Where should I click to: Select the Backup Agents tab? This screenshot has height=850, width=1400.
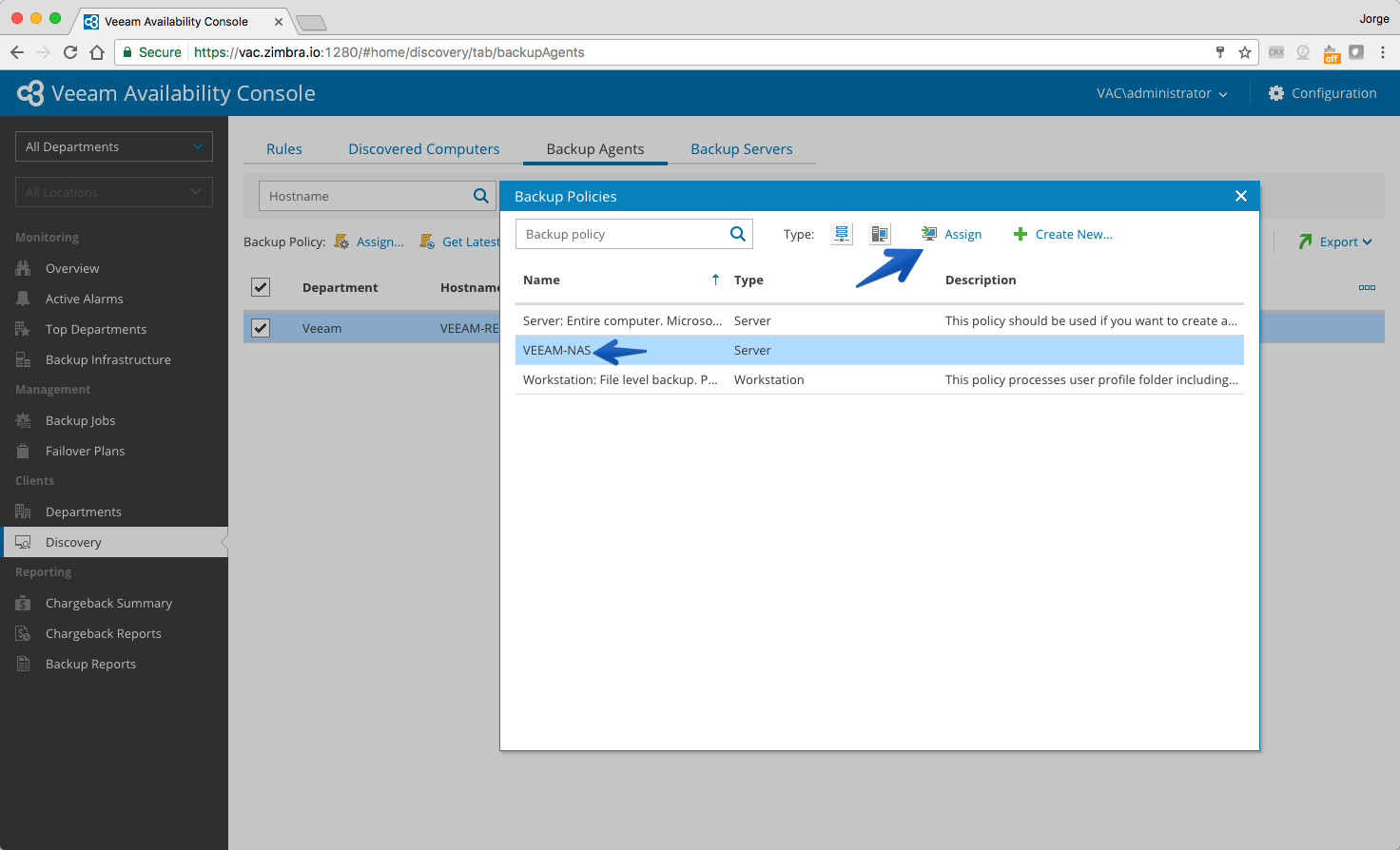click(595, 149)
